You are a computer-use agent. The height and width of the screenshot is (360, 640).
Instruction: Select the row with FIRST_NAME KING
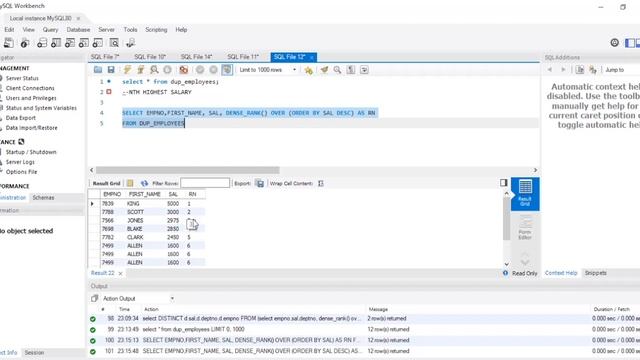pyautogui.click(x=147, y=203)
